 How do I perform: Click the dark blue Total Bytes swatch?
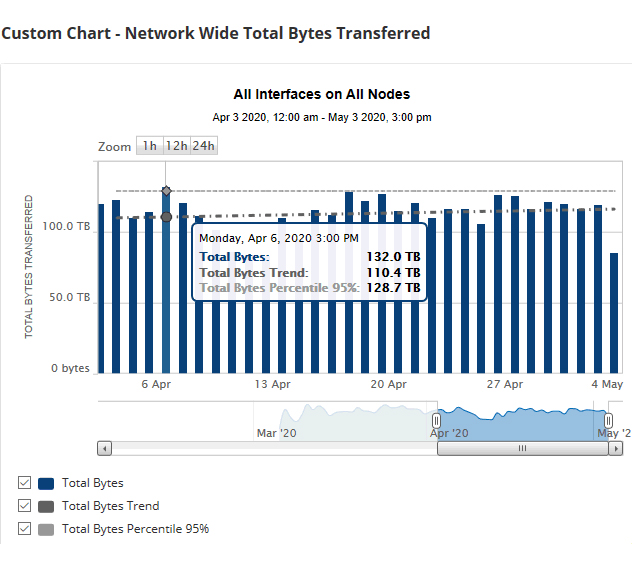coord(46,483)
